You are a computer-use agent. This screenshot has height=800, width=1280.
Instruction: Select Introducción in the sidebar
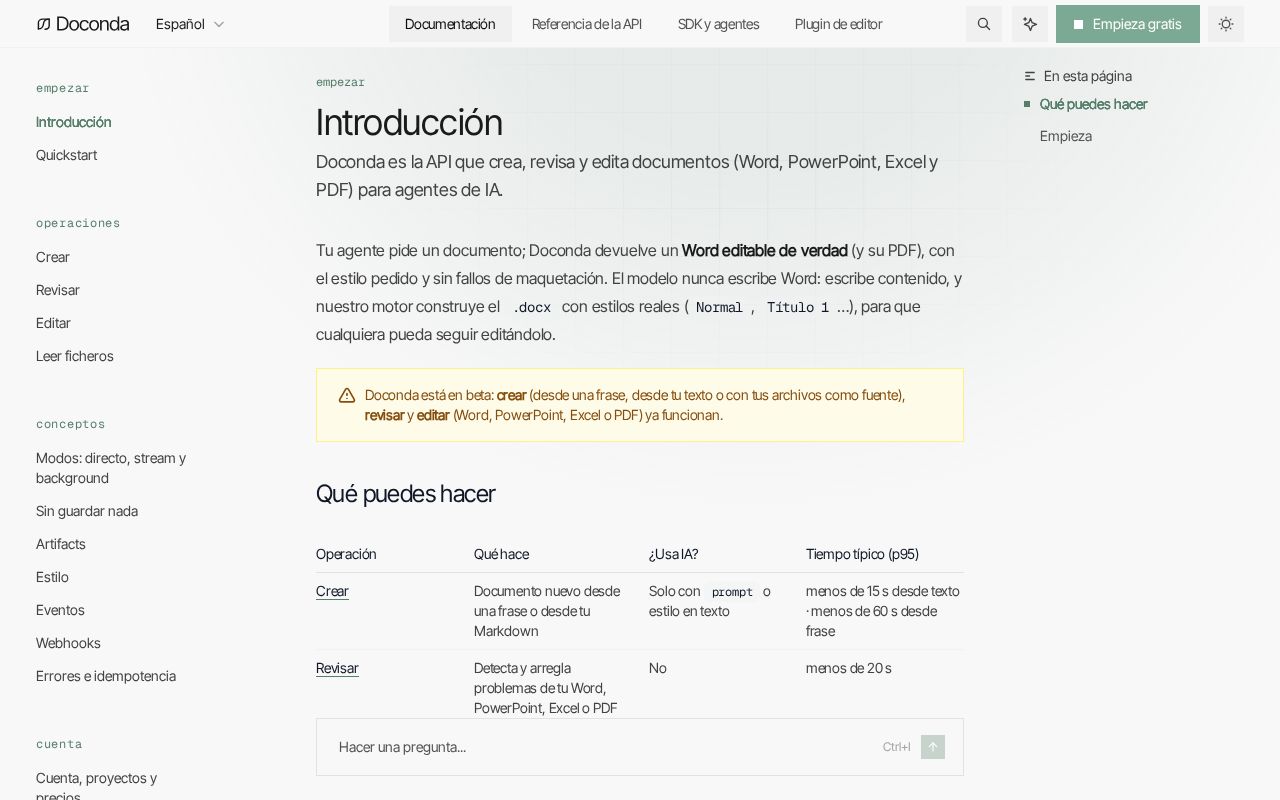(73, 122)
